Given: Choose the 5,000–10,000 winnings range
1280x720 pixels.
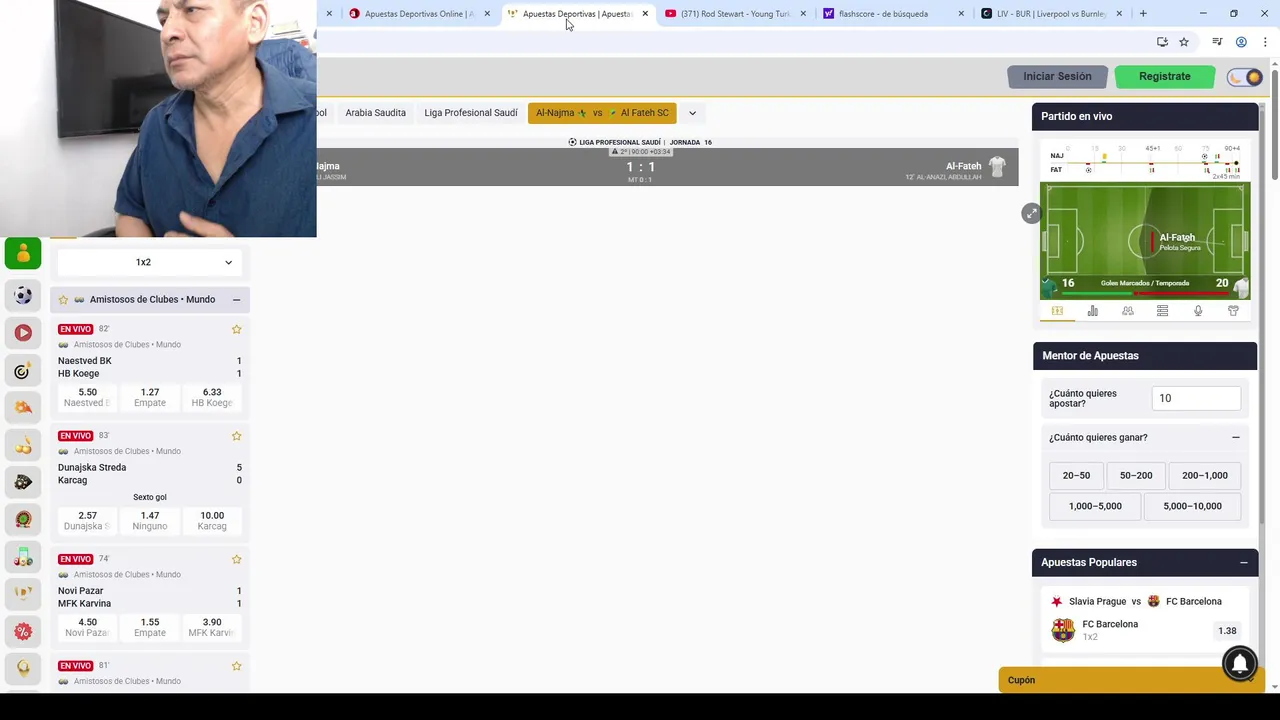Looking at the screenshot, I should (x=1192, y=506).
